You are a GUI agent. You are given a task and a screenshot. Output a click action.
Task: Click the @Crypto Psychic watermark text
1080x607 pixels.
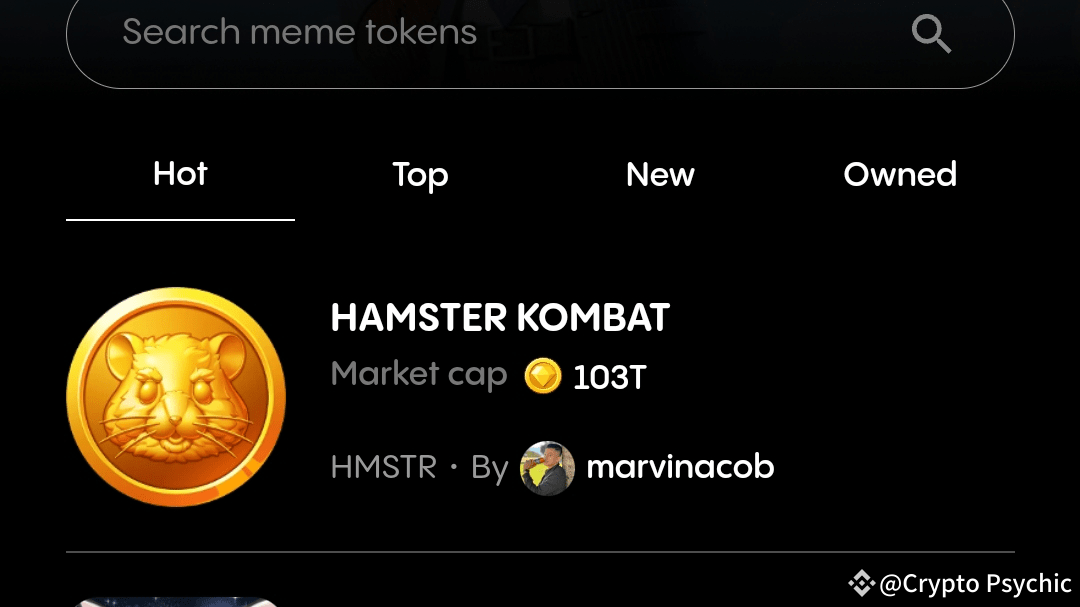click(x=975, y=584)
